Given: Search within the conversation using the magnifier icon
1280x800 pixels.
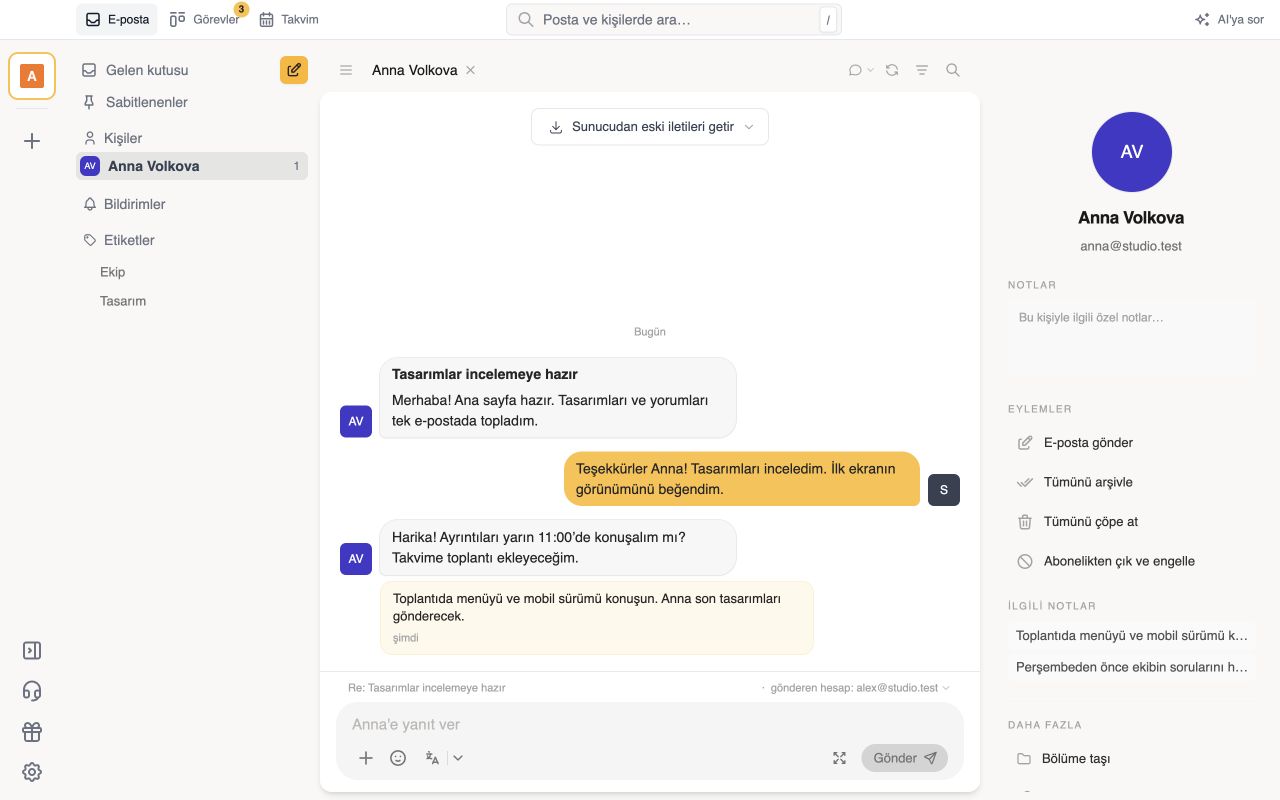Looking at the screenshot, I should pyautogui.click(x=953, y=70).
